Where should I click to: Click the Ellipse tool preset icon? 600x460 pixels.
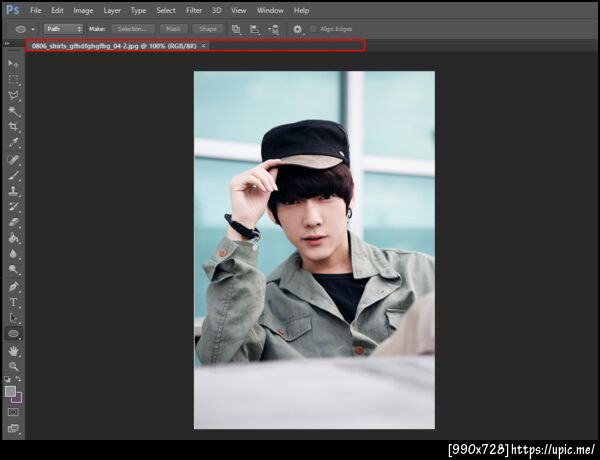21,29
